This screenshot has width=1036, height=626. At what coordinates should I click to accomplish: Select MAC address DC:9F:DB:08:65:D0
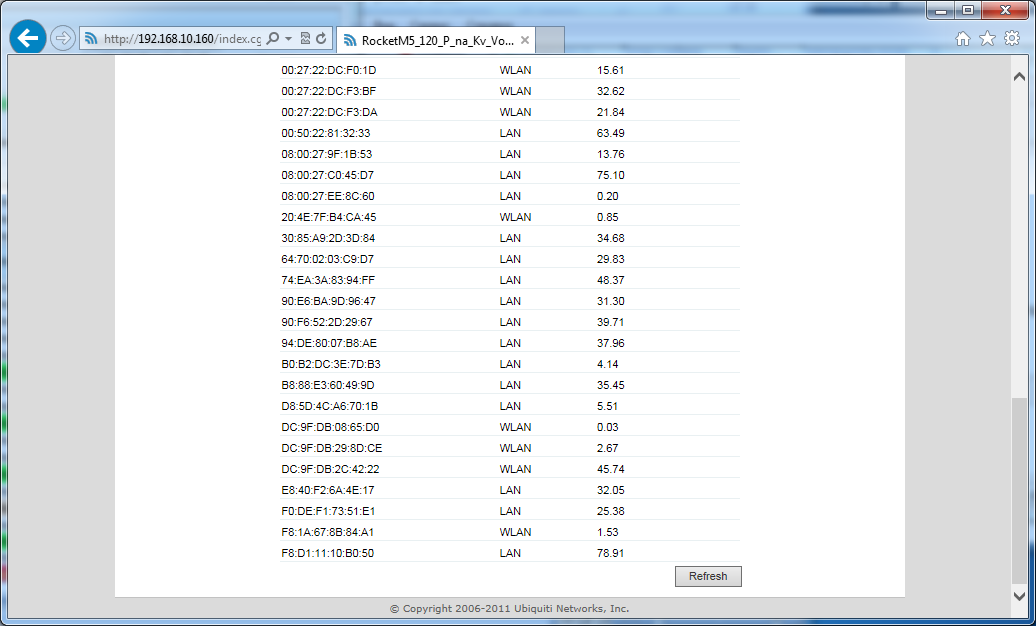tap(330, 427)
